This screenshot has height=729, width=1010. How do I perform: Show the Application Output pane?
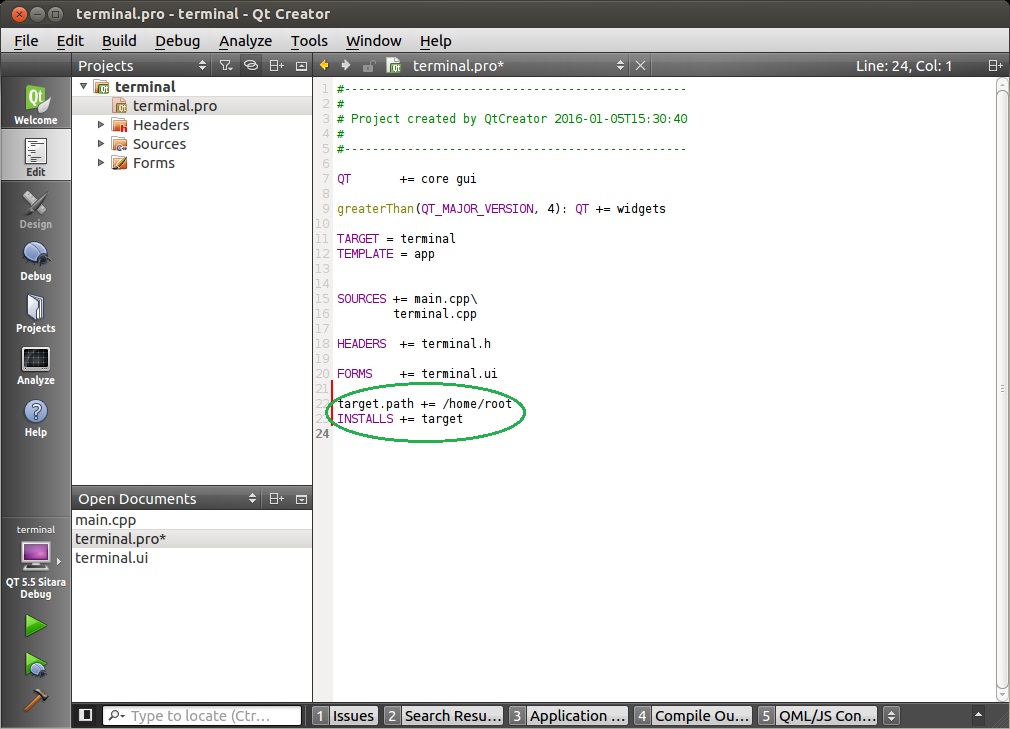(568, 715)
